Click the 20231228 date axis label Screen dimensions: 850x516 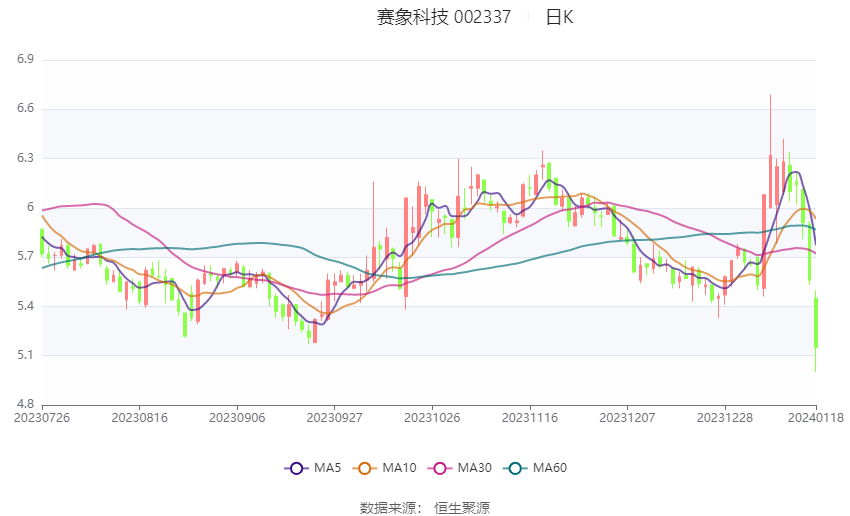724,417
